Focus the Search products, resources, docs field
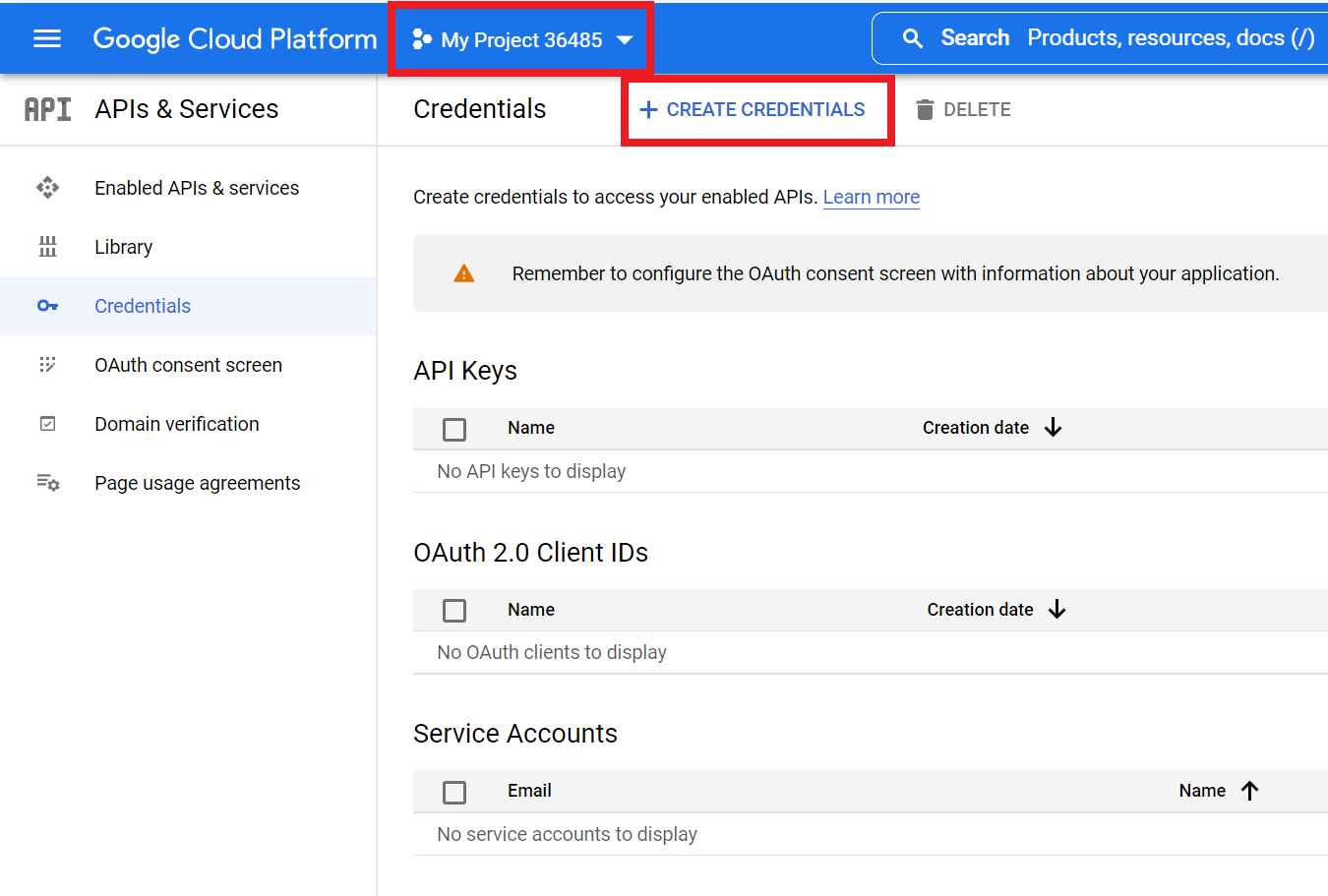The image size is (1328, 896). point(1100,38)
